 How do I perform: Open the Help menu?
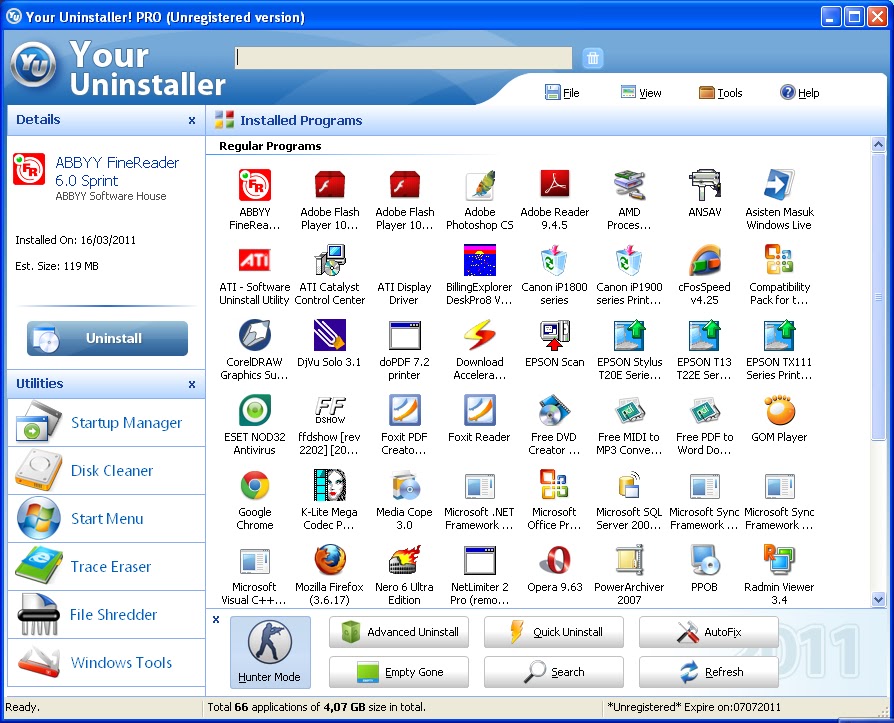click(799, 92)
